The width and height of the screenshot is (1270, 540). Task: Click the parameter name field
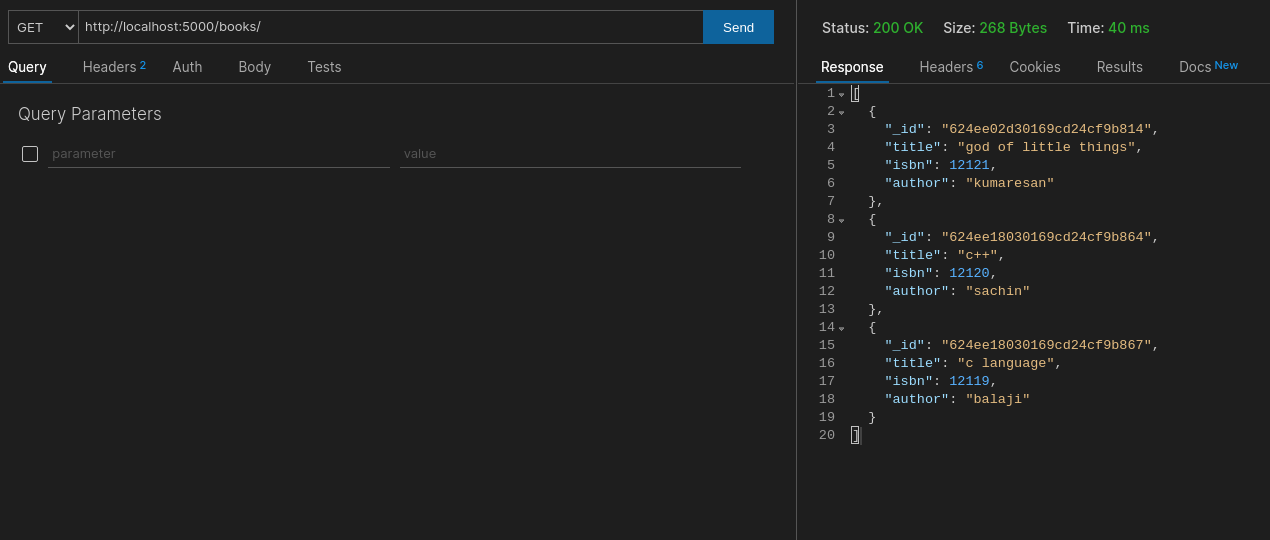tap(219, 154)
